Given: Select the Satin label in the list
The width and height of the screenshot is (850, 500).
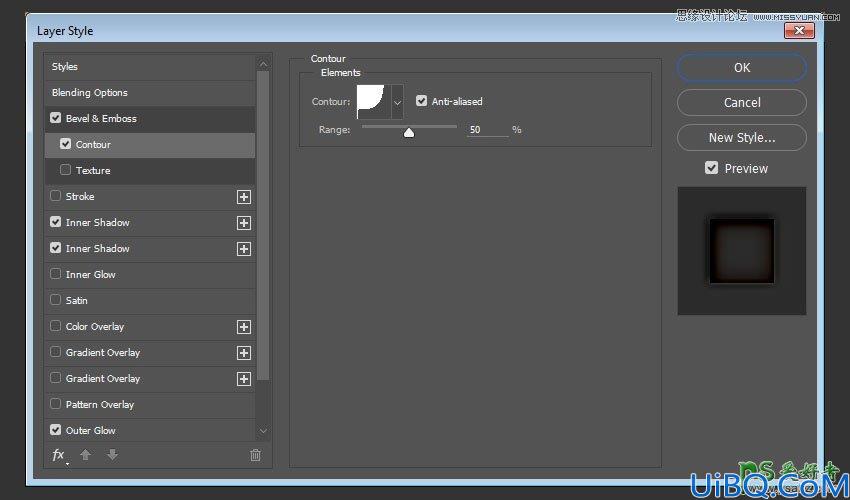Looking at the screenshot, I should [76, 300].
